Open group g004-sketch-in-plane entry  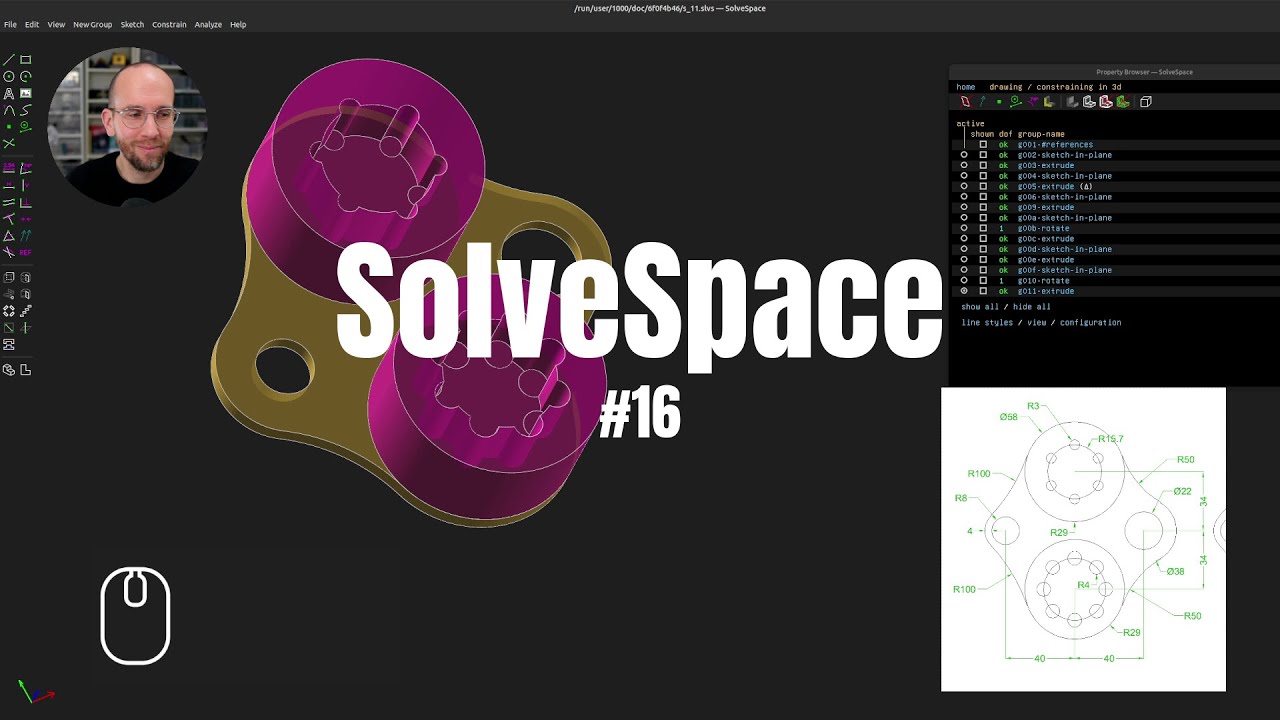pos(1064,176)
